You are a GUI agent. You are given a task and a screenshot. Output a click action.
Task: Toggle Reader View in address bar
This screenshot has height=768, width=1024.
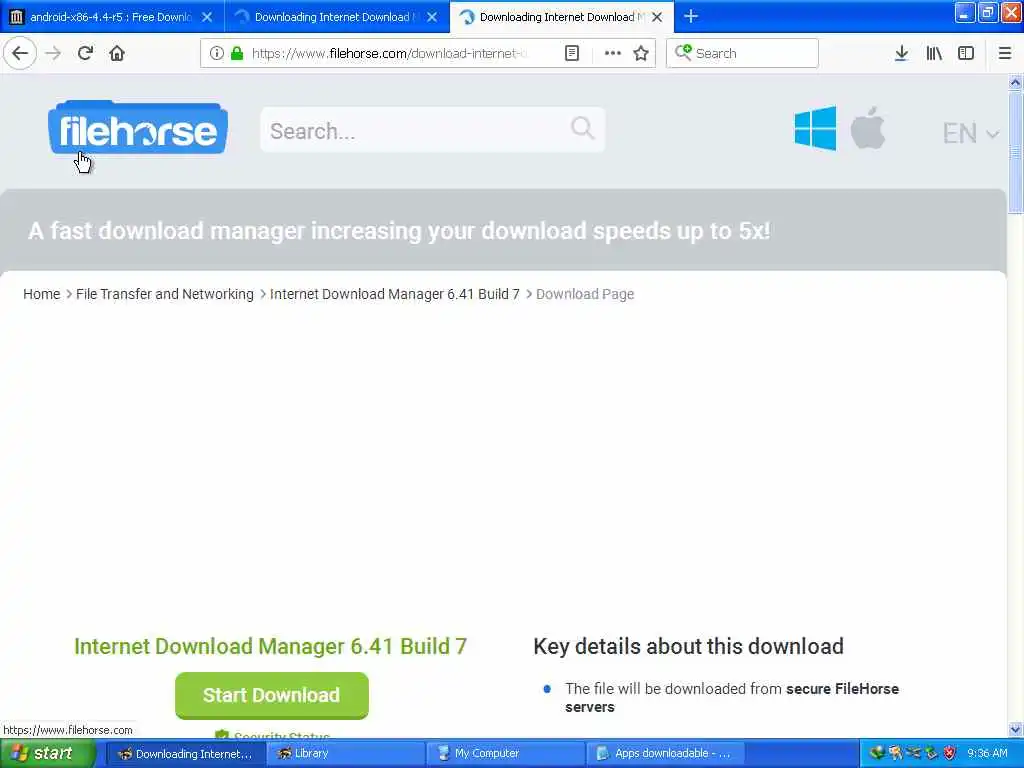click(572, 54)
